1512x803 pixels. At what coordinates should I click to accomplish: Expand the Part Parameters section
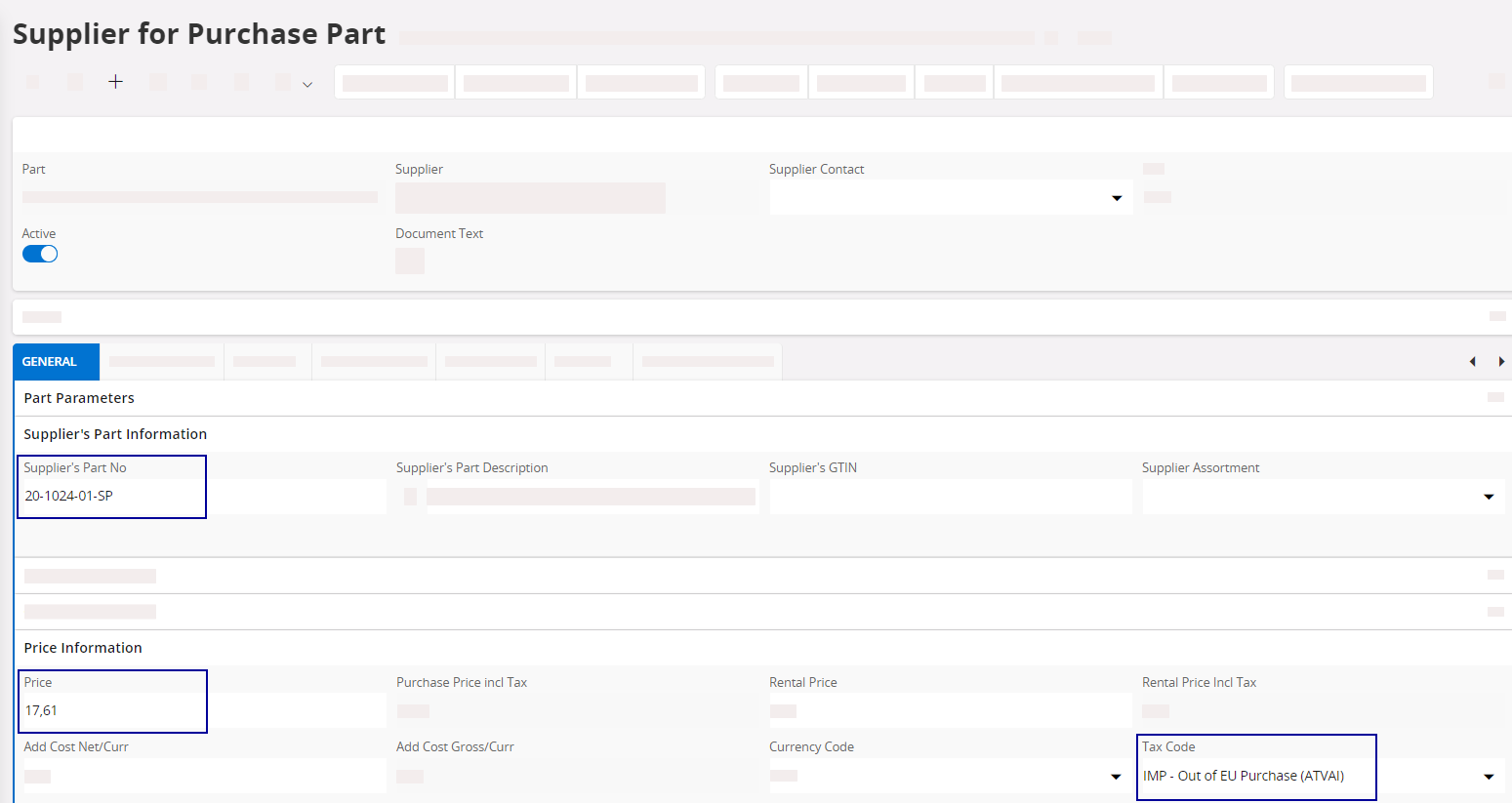[79, 398]
